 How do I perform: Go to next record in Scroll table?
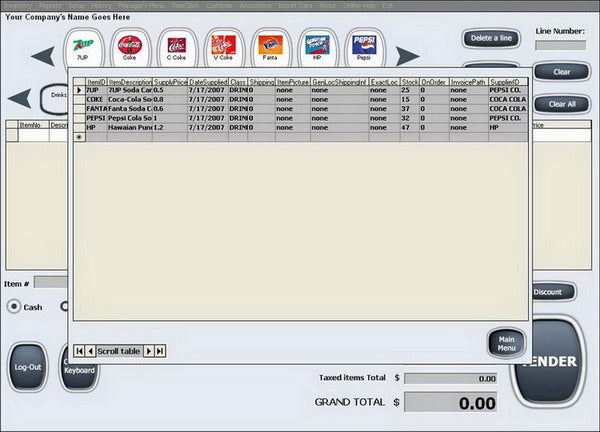click(x=149, y=351)
